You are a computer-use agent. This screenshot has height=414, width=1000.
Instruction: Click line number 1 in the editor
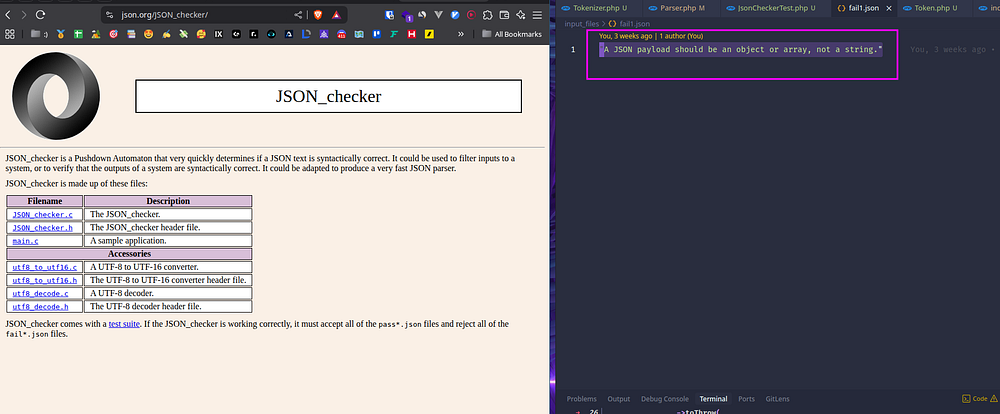click(573, 50)
